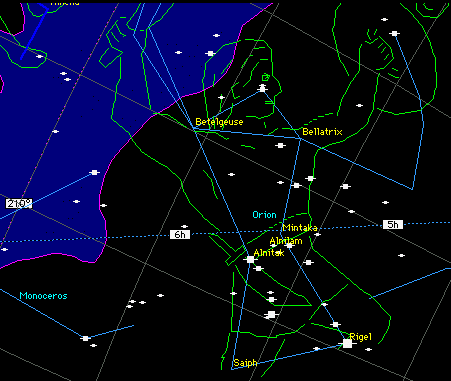Select the Saiph star label

(245, 363)
